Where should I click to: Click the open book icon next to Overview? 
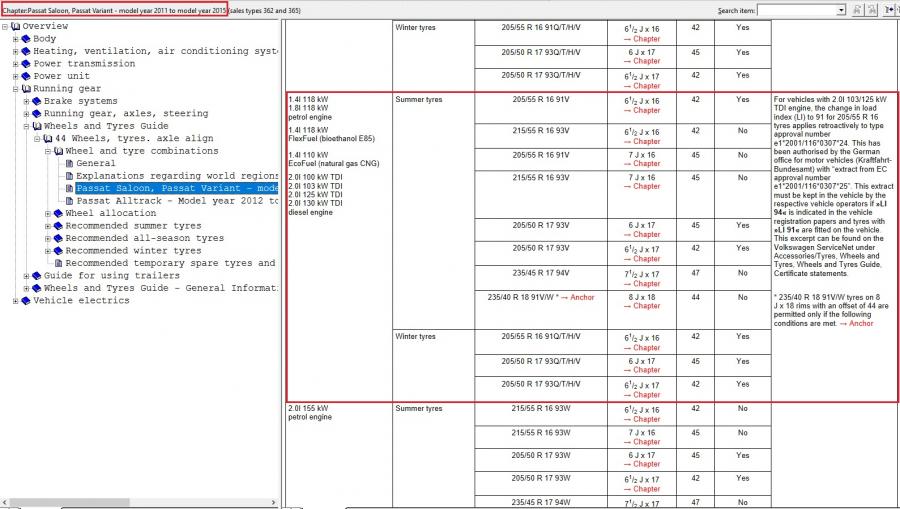point(15,26)
